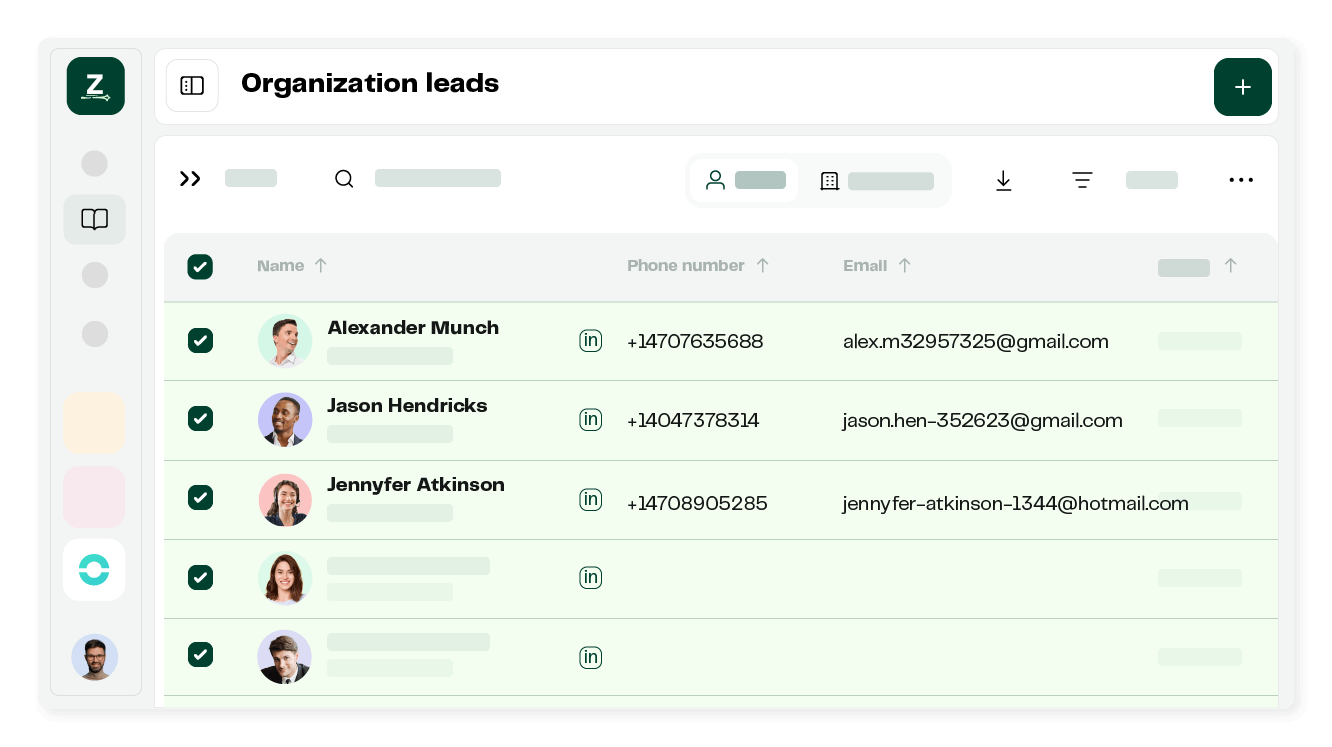The height and width of the screenshot is (747, 1332).
Task: Switch to the building organization tab
Action: coord(875,181)
